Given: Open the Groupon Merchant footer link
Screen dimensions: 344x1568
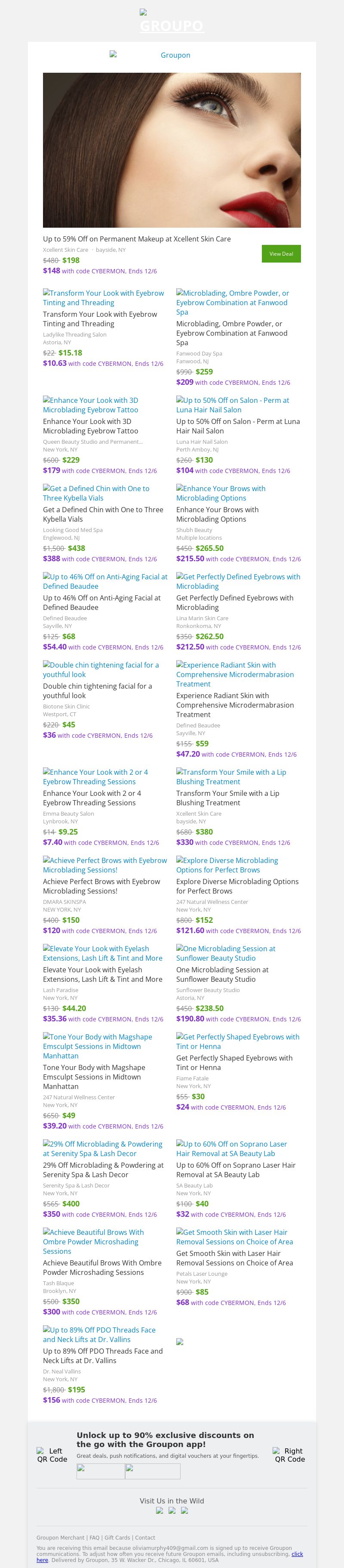Looking at the screenshot, I should tap(61, 1537).
